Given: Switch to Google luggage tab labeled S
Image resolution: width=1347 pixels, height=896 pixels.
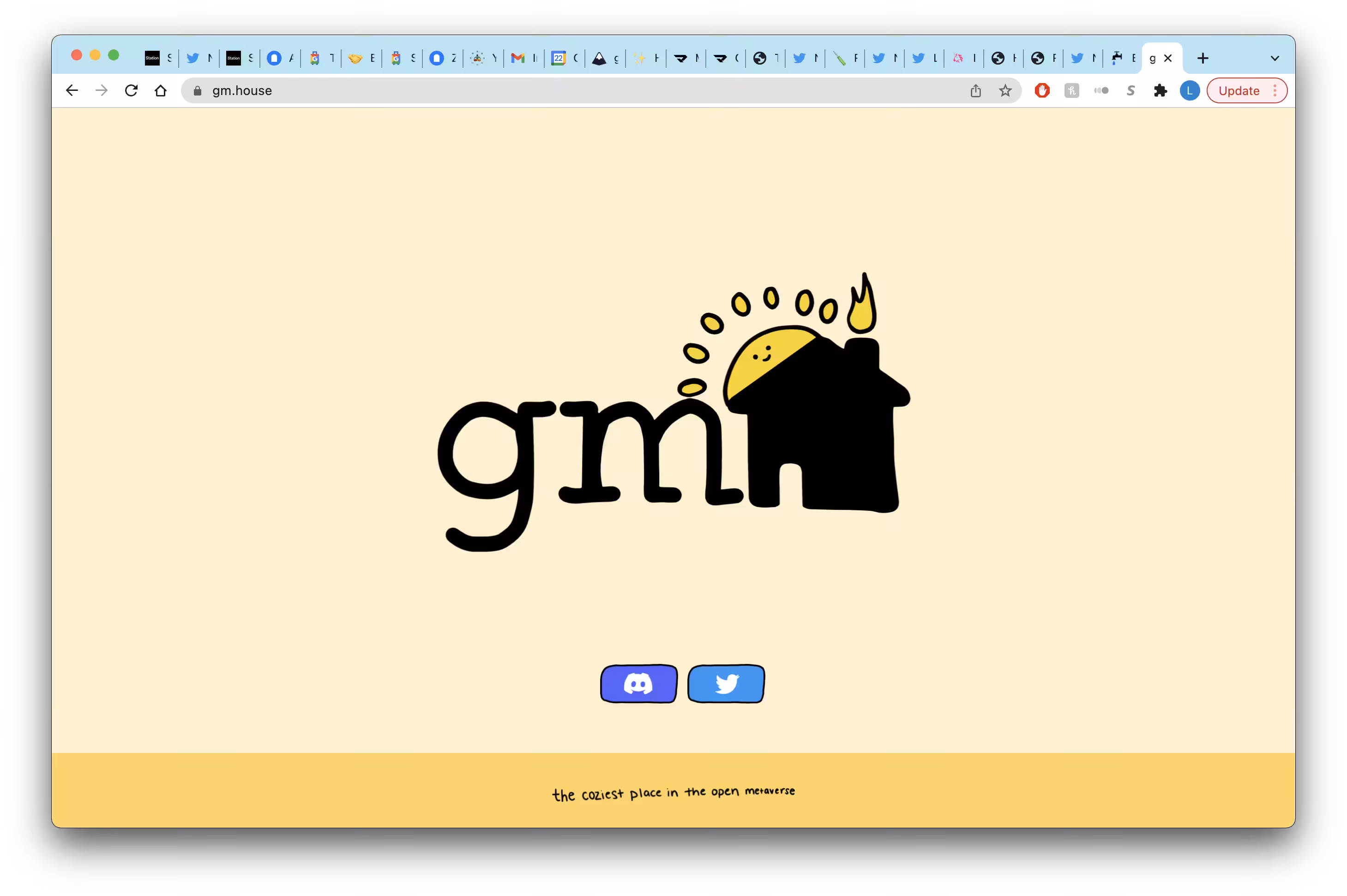Looking at the screenshot, I should 402,58.
